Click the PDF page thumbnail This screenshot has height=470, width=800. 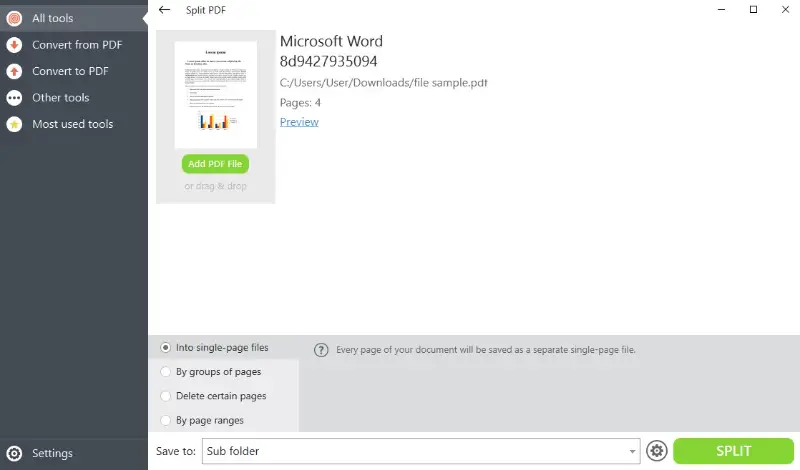coord(216,95)
